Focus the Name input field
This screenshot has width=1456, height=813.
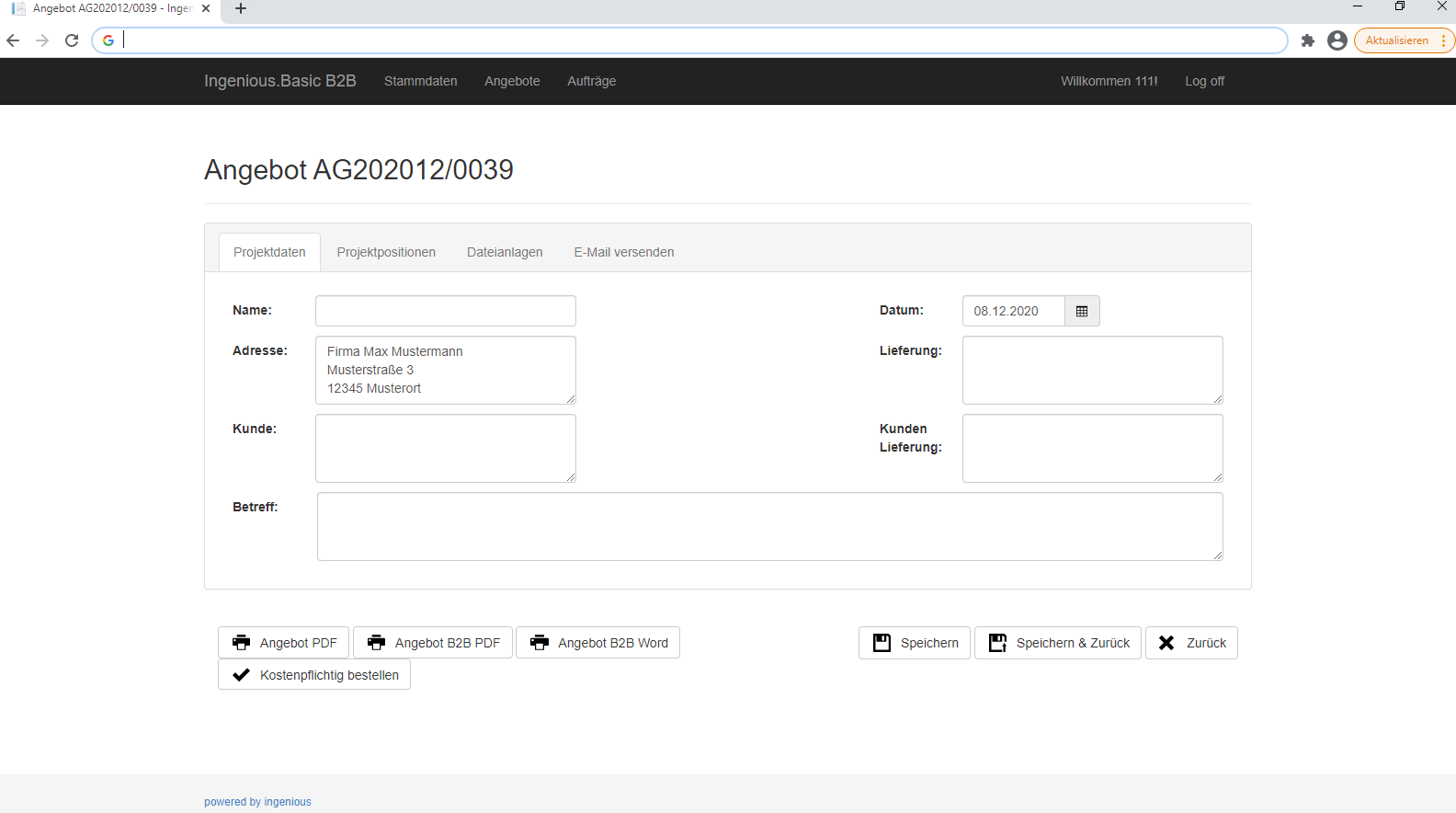tap(446, 311)
